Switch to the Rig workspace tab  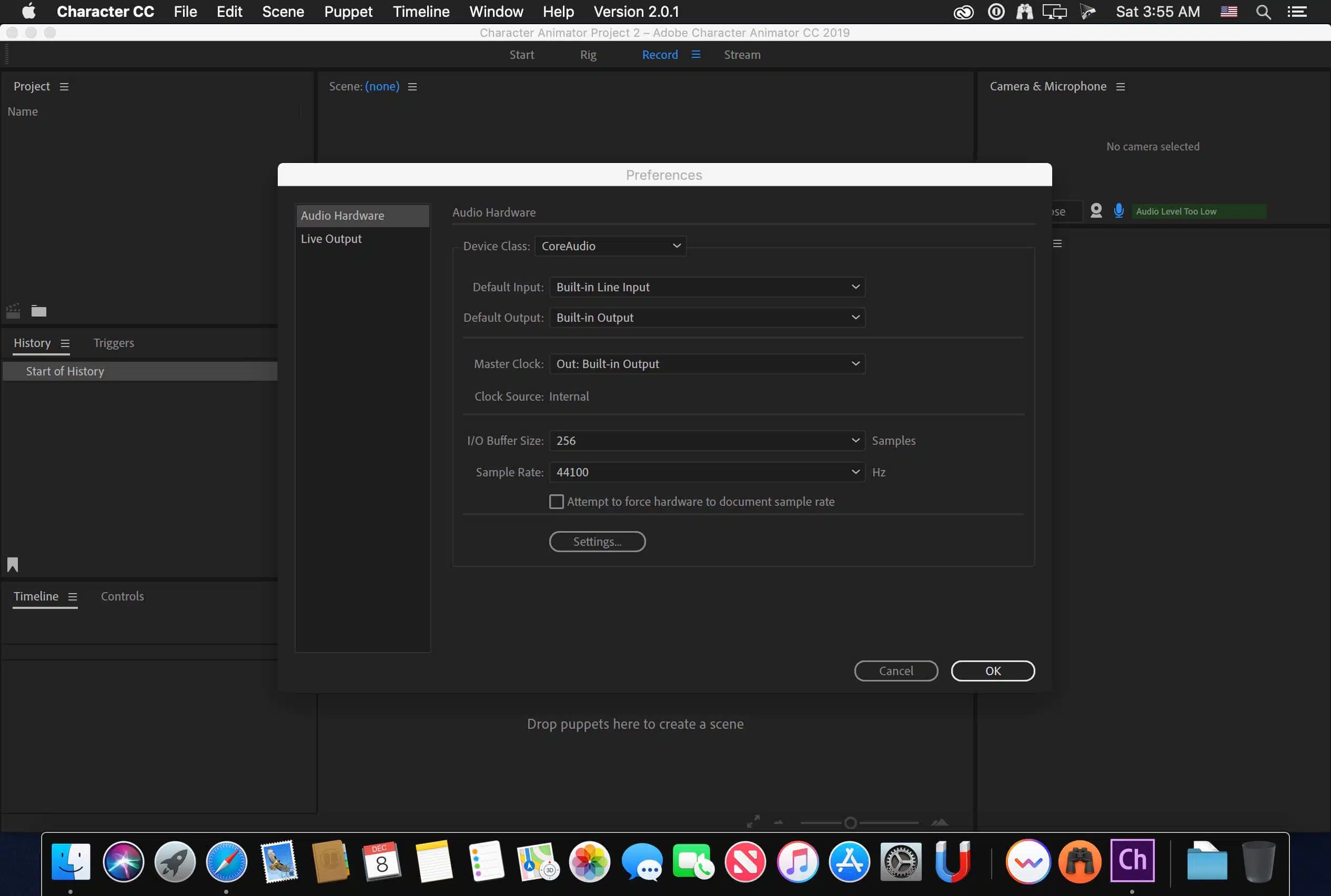tap(588, 55)
